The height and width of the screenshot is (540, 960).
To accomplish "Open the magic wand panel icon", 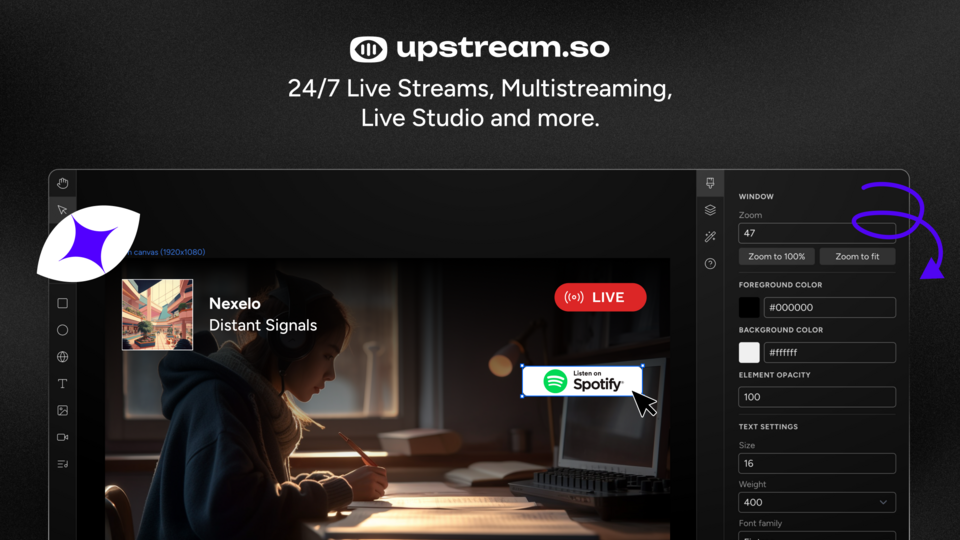I will [x=710, y=237].
